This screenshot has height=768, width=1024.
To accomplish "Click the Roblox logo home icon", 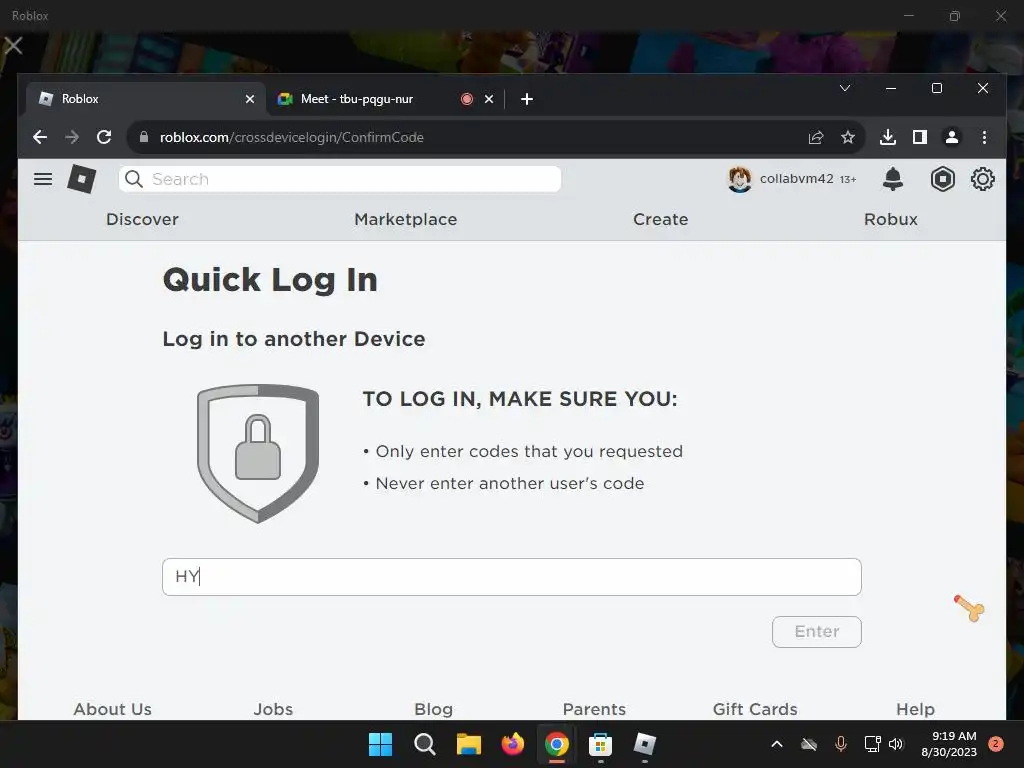I will click(x=82, y=178).
